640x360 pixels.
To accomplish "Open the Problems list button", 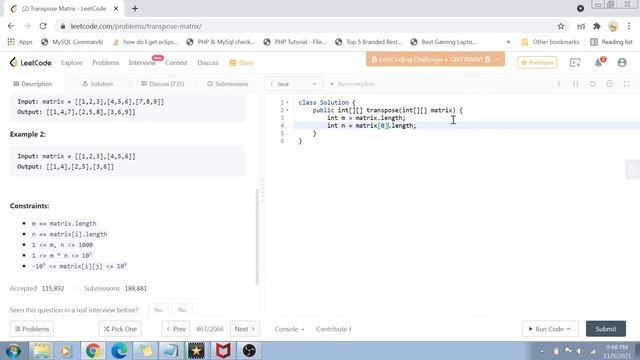I will click(32, 329).
